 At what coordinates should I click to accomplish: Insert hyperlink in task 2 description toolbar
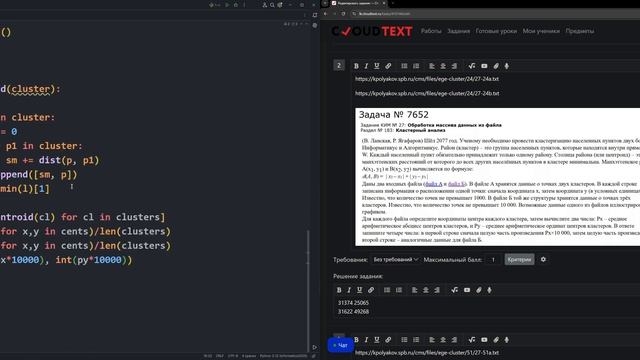(x=388, y=66)
